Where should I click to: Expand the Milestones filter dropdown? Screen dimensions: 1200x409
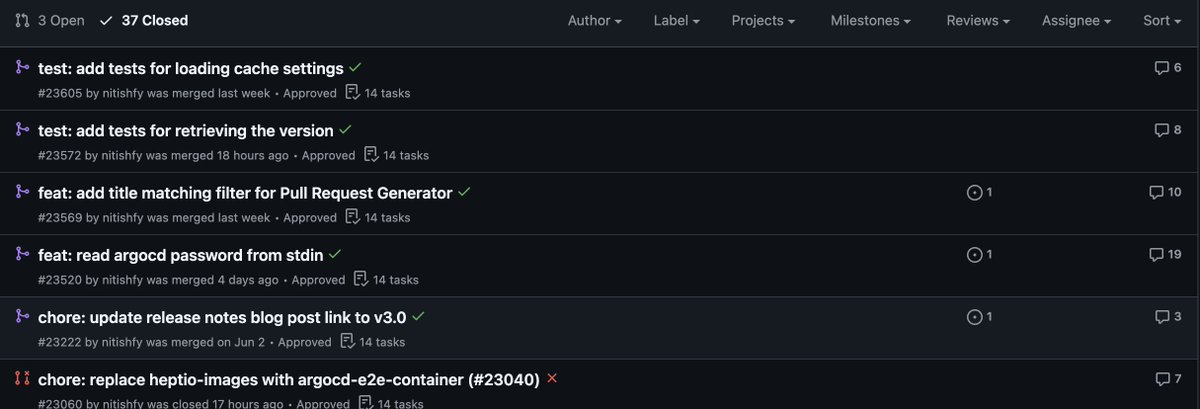(871, 20)
